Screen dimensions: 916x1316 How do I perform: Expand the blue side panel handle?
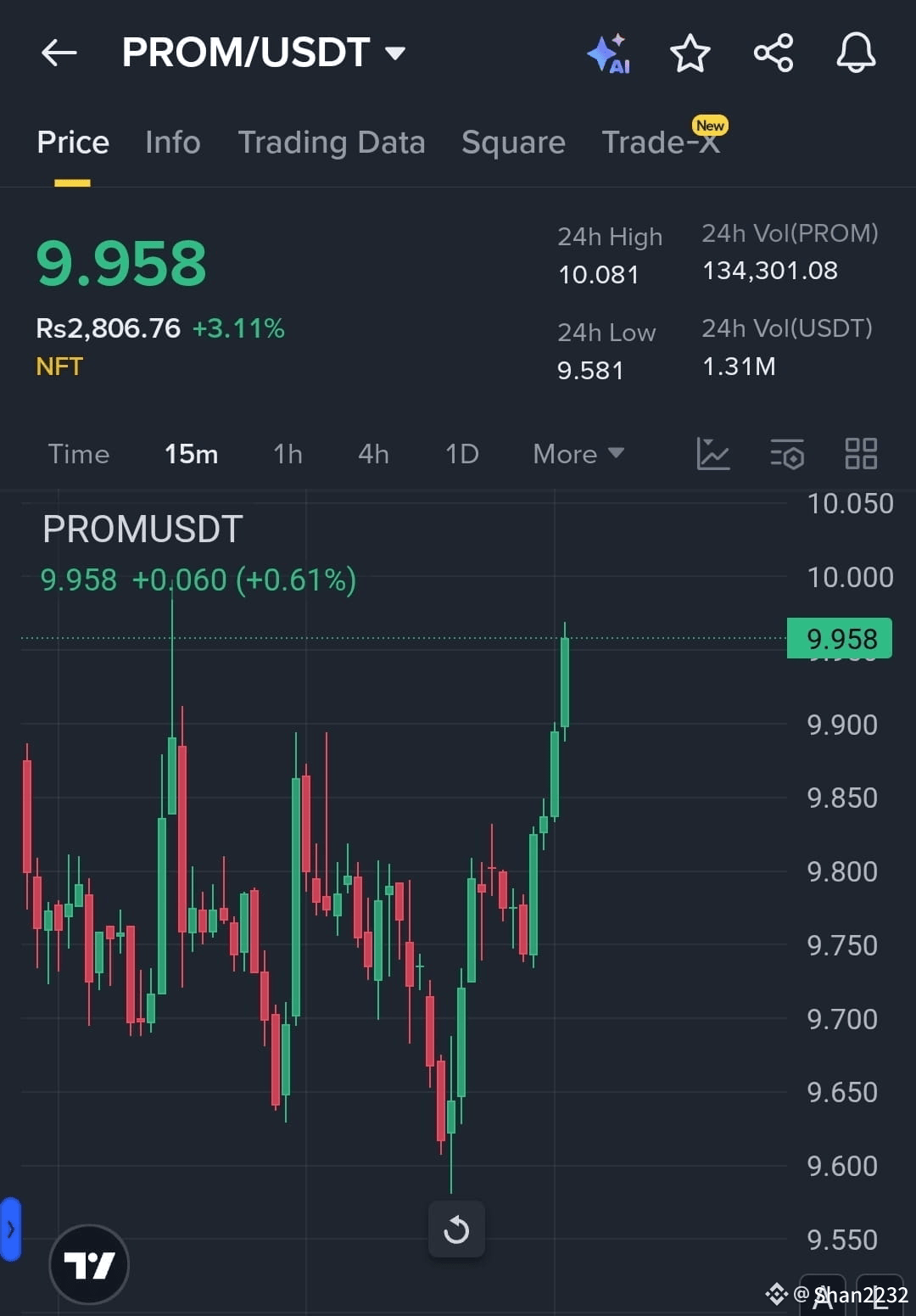pyautogui.click(x=10, y=1229)
